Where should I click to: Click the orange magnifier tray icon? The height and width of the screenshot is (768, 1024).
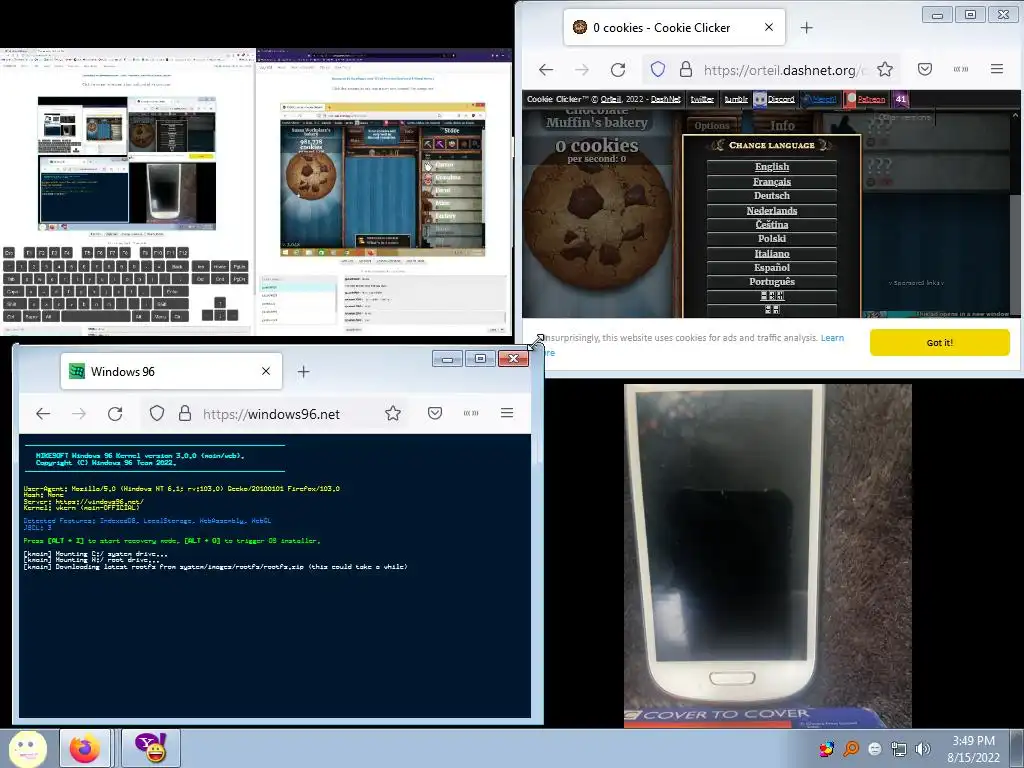[x=851, y=749]
